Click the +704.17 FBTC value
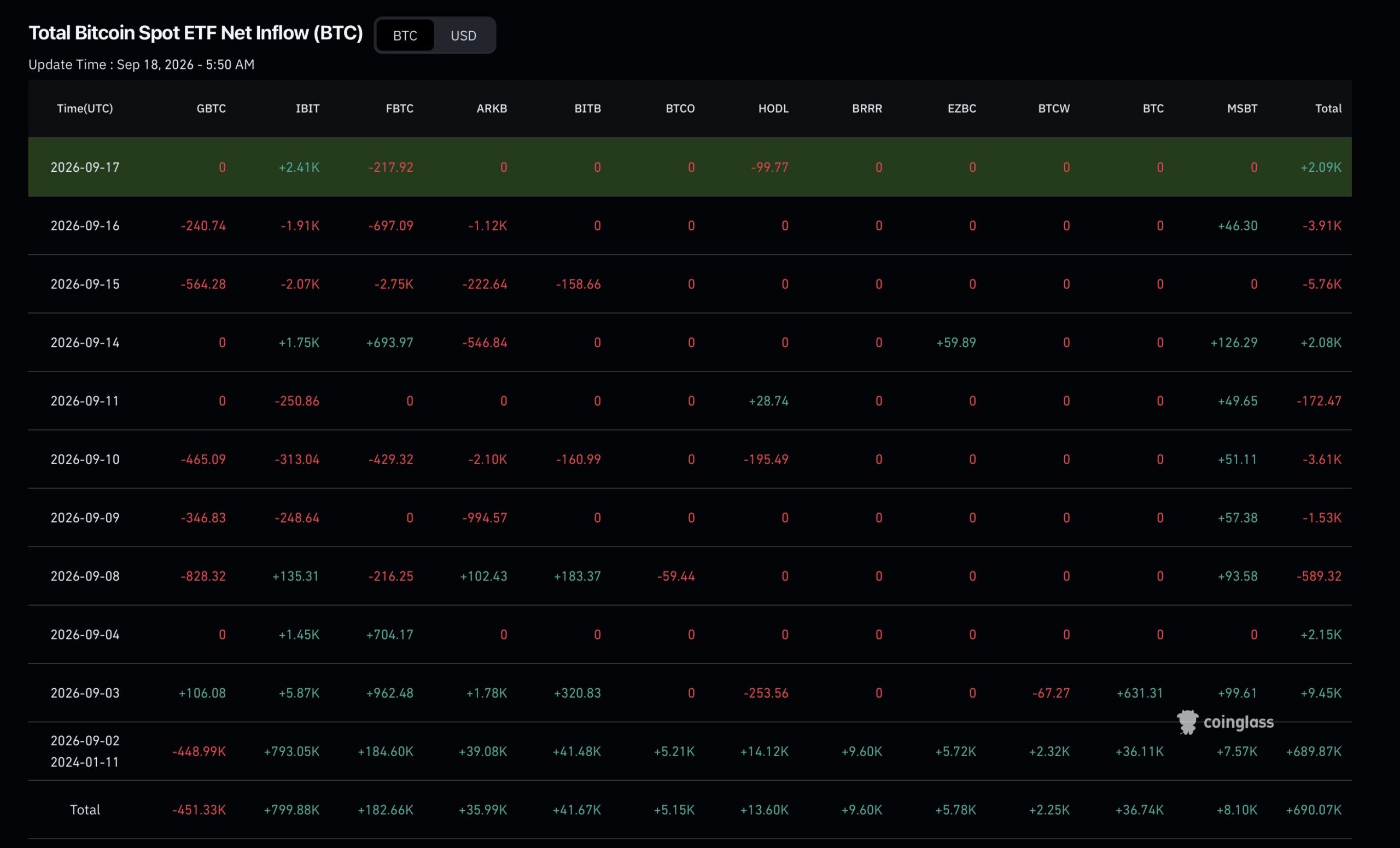This screenshot has width=1400, height=848. (390, 634)
